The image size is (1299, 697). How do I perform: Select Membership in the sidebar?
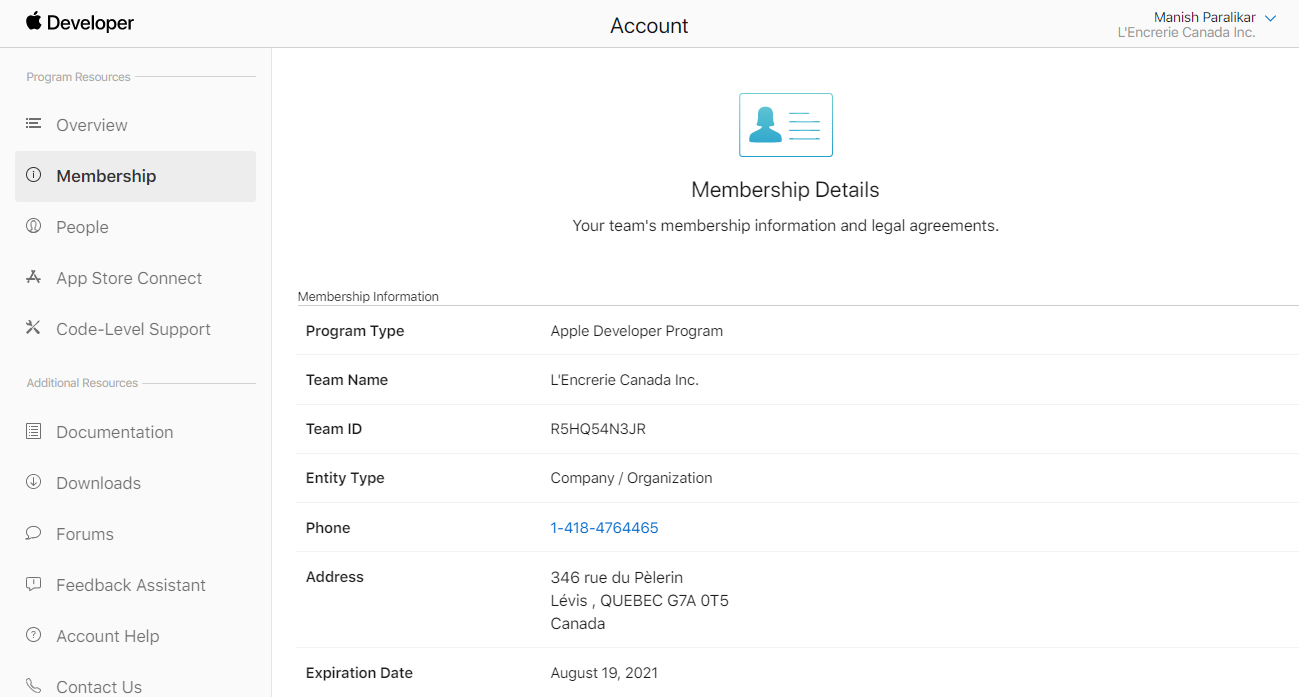pyautogui.click(x=135, y=176)
